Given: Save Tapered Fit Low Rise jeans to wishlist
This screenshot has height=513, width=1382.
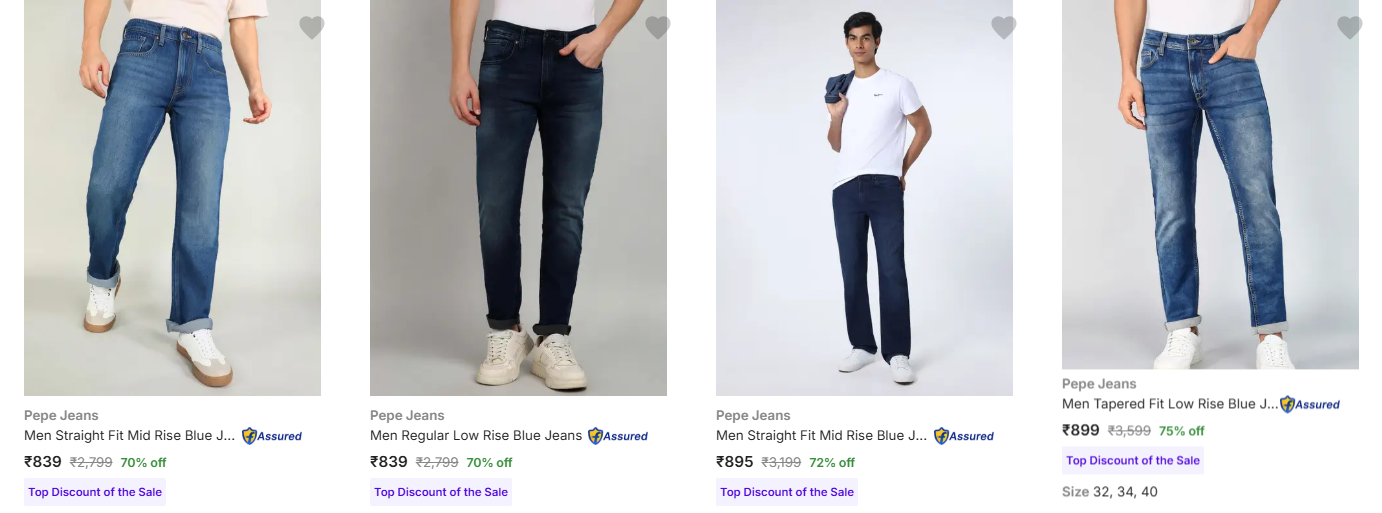Looking at the screenshot, I should click(1349, 28).
